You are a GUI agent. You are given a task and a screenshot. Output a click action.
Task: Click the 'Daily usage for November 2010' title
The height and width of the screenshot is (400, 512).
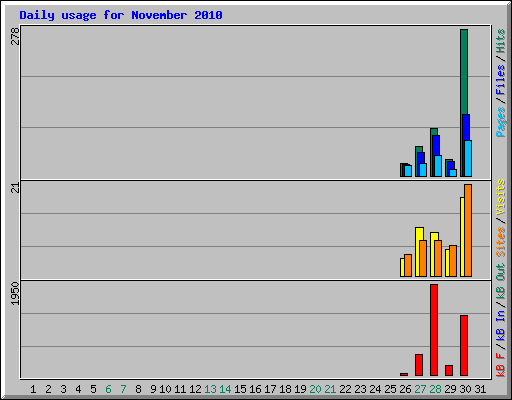(121, 15)
